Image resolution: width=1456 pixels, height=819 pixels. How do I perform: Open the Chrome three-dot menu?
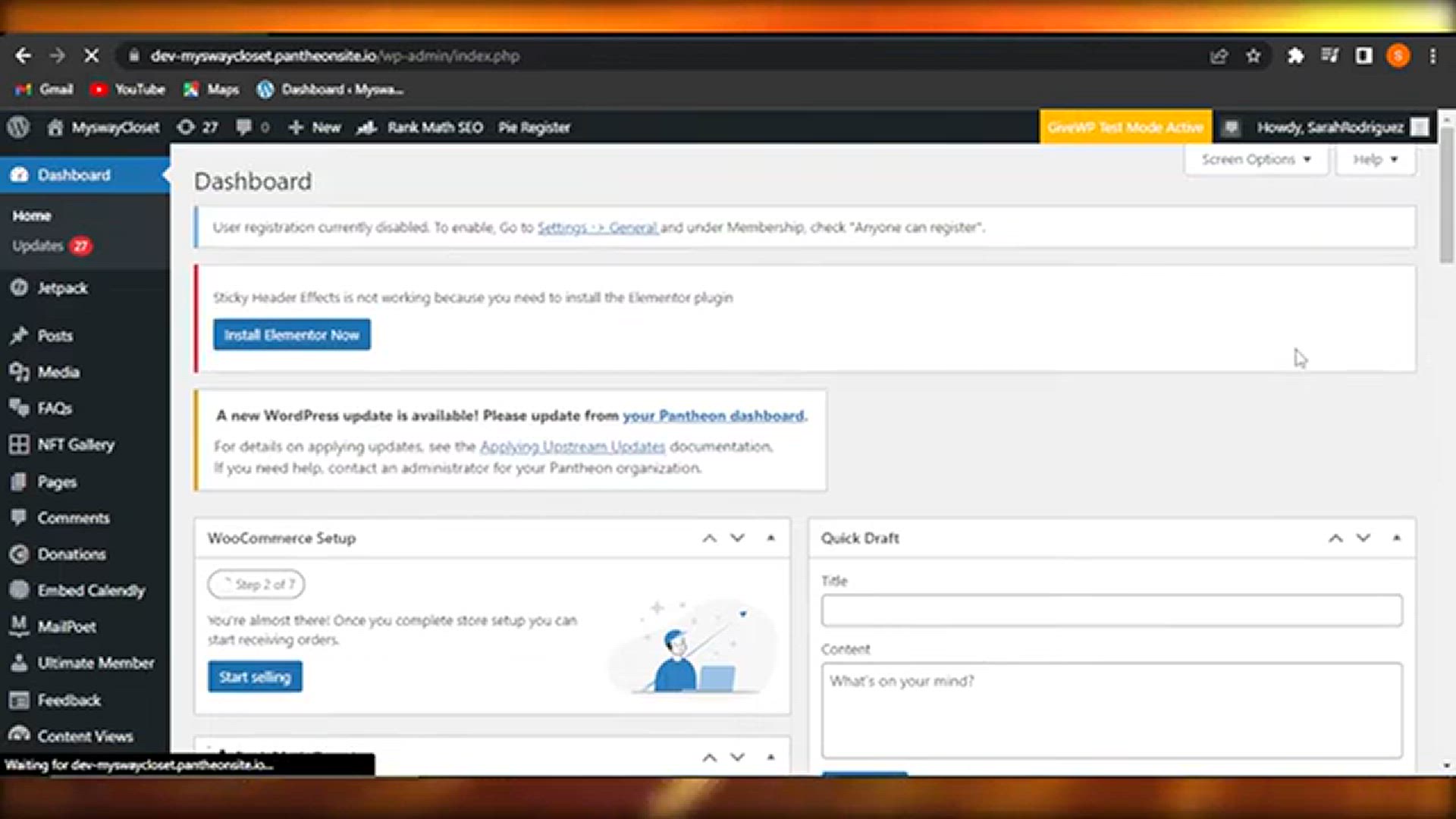click(x=1432, y=56)
